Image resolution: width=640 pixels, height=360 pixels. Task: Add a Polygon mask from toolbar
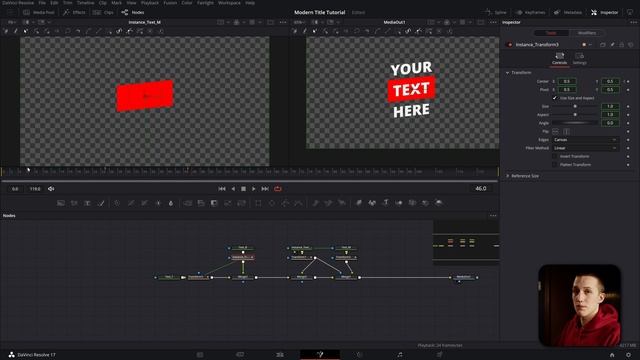(285, 203)
